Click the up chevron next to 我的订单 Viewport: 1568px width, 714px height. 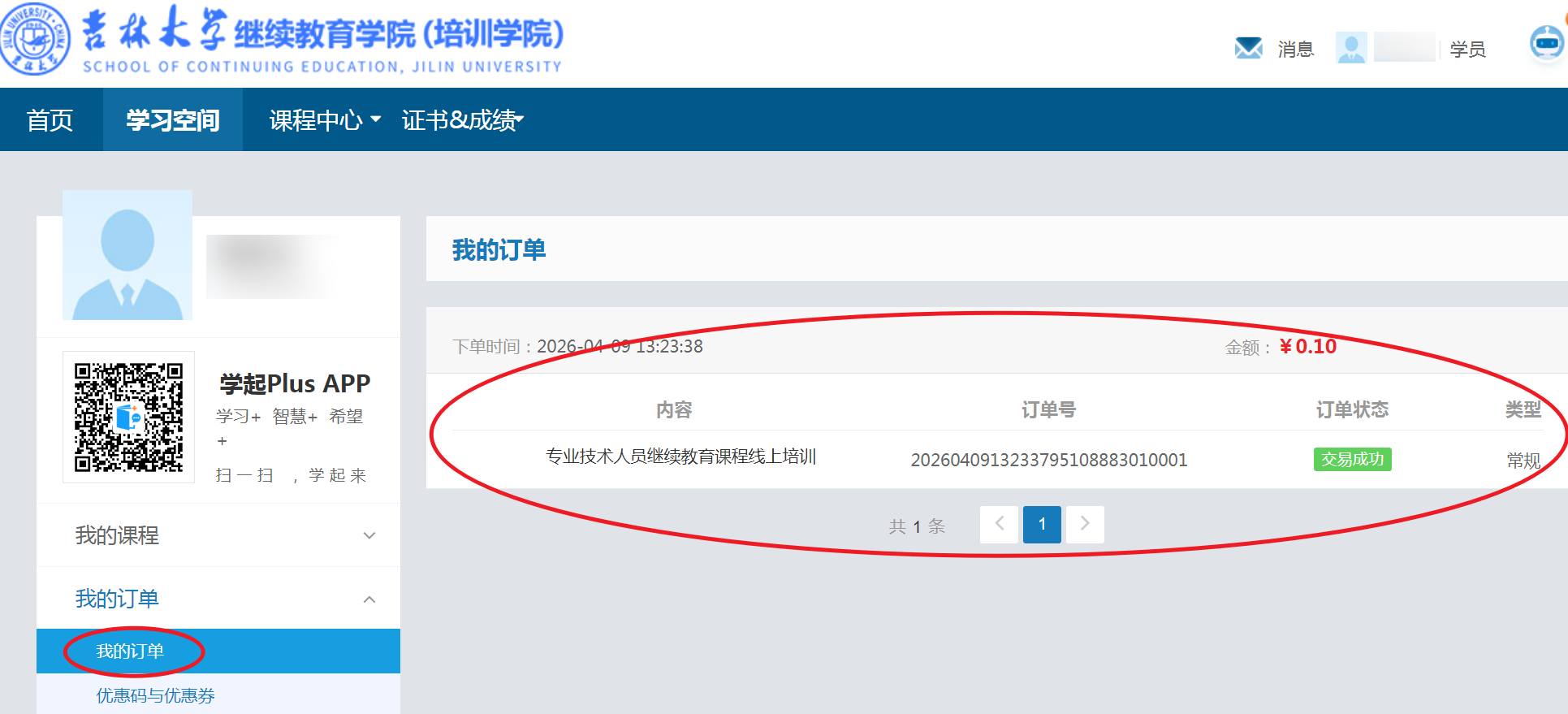tap(369, 599)
